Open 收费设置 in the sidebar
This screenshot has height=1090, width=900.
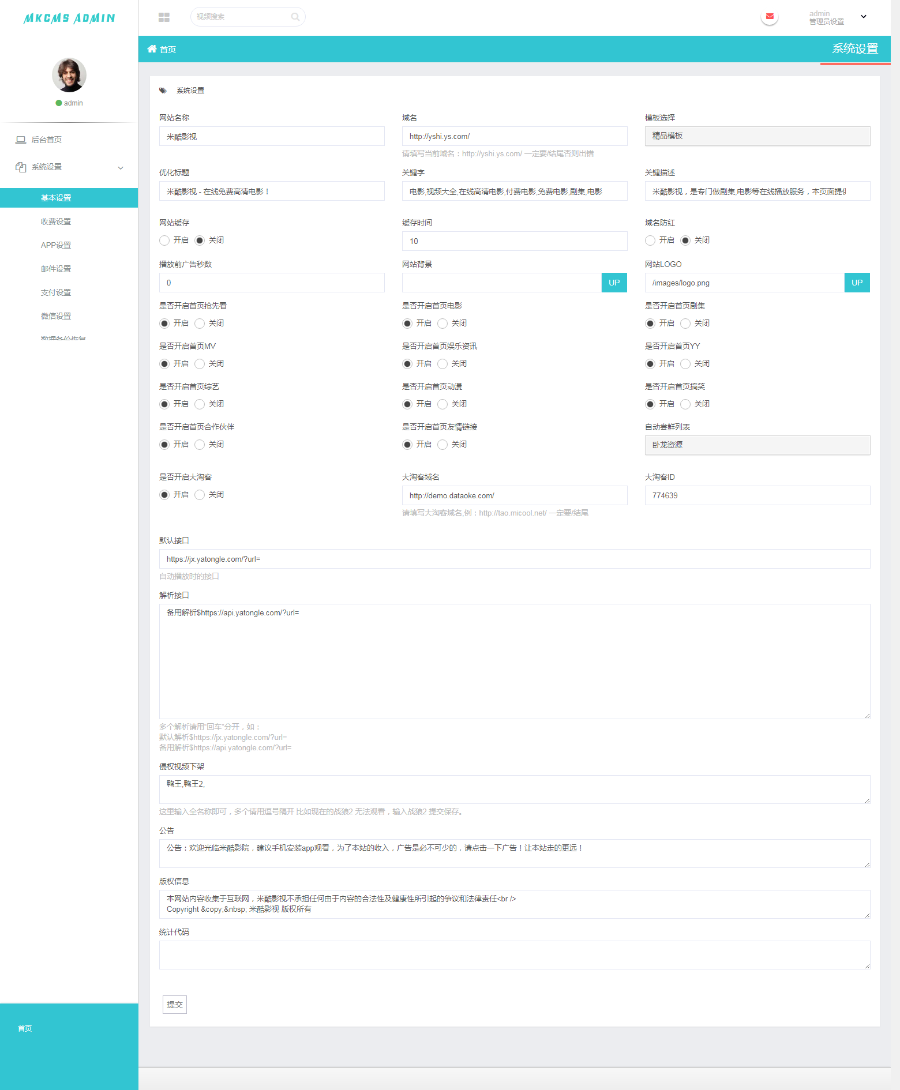[56, 222]
